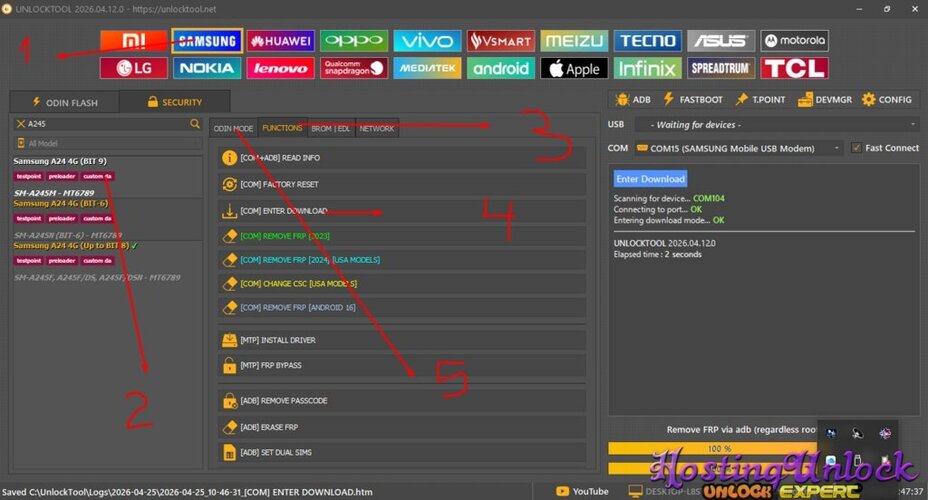Run [MTP] INSTALL DRIVER
The height and width of the screenshot is (500, 928).
[x=402, y=340]
